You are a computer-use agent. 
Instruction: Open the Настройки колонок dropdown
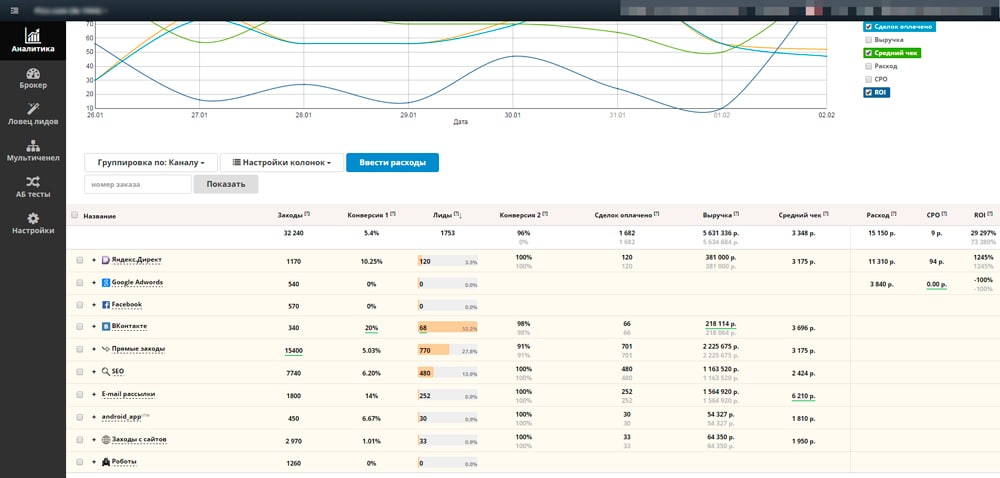pyautogui.click(x=281, y=162)
